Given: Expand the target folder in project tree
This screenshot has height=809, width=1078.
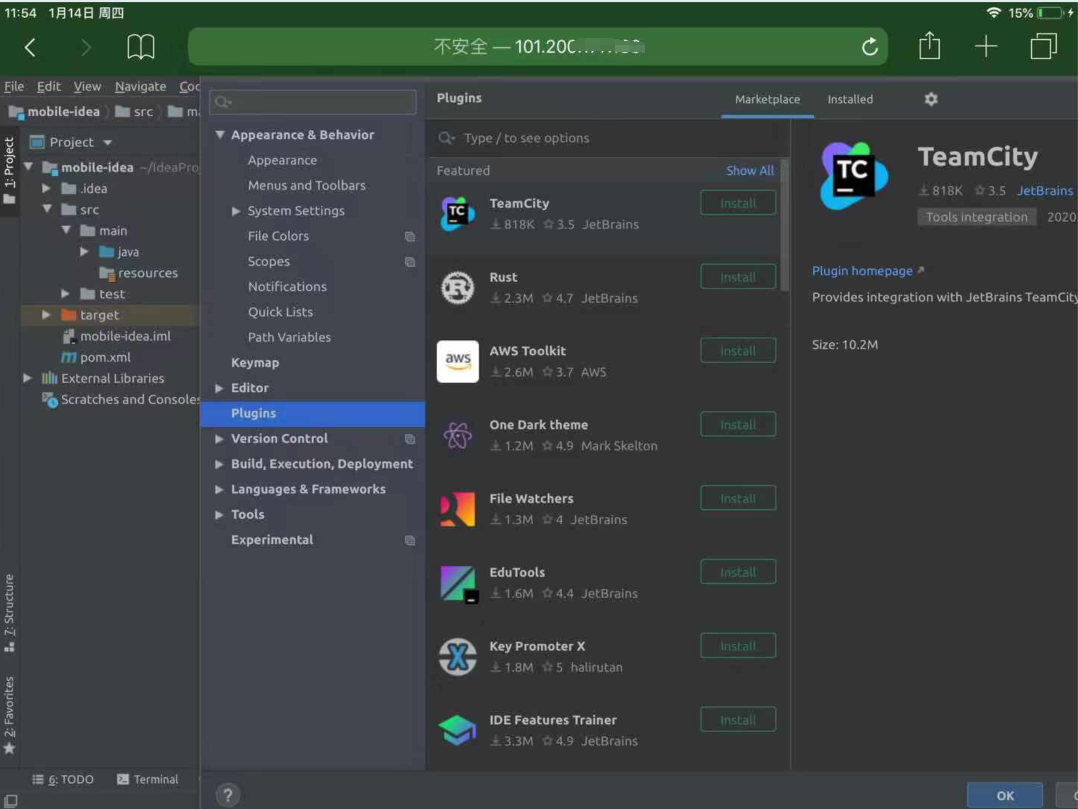Looking at the screenshot, I should coord(46,315).
